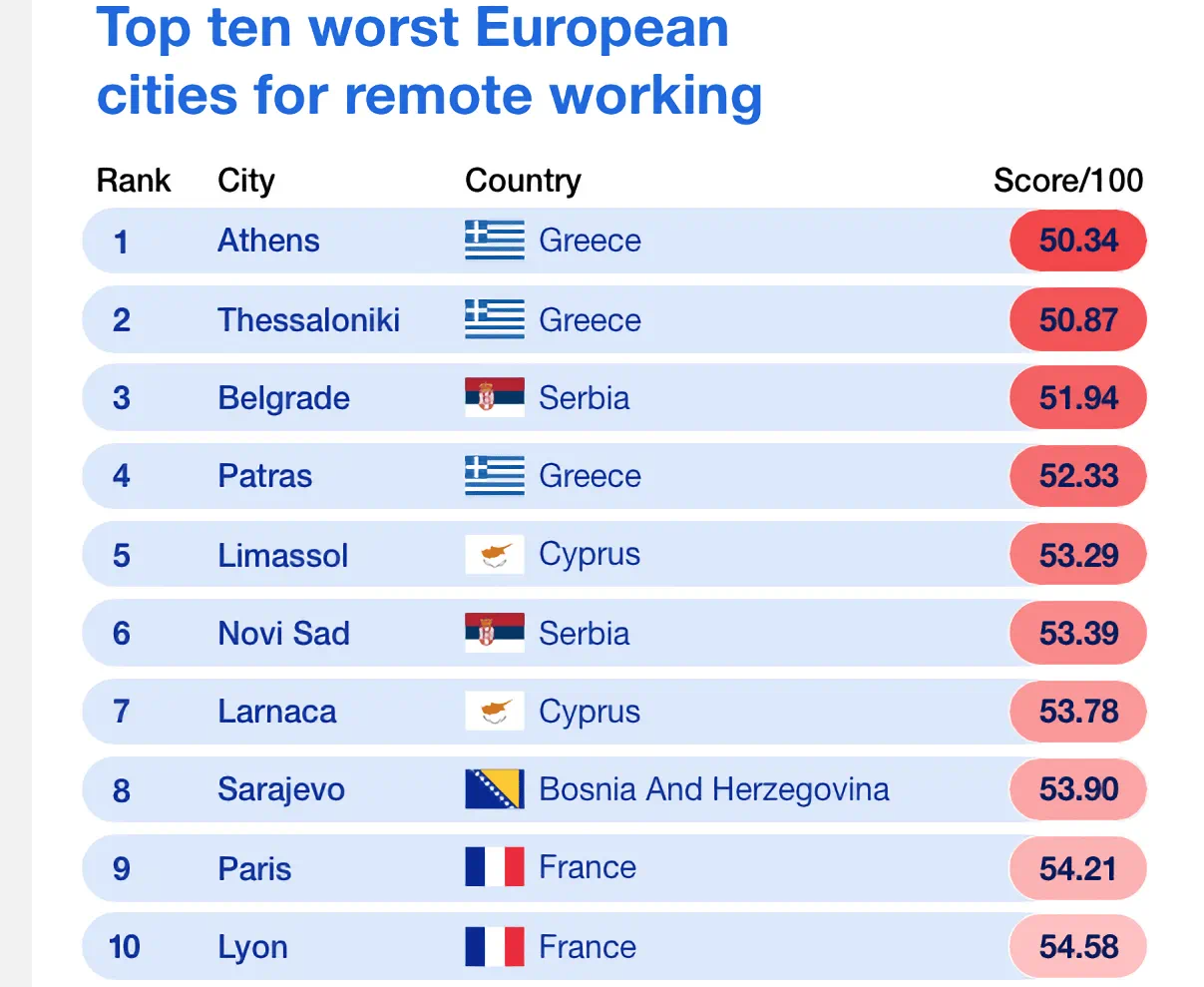The height and width of the screenshot is (987, 1204).
Task: Click the Athens city name
Action: pyautogui.click(x=268, y=241)
